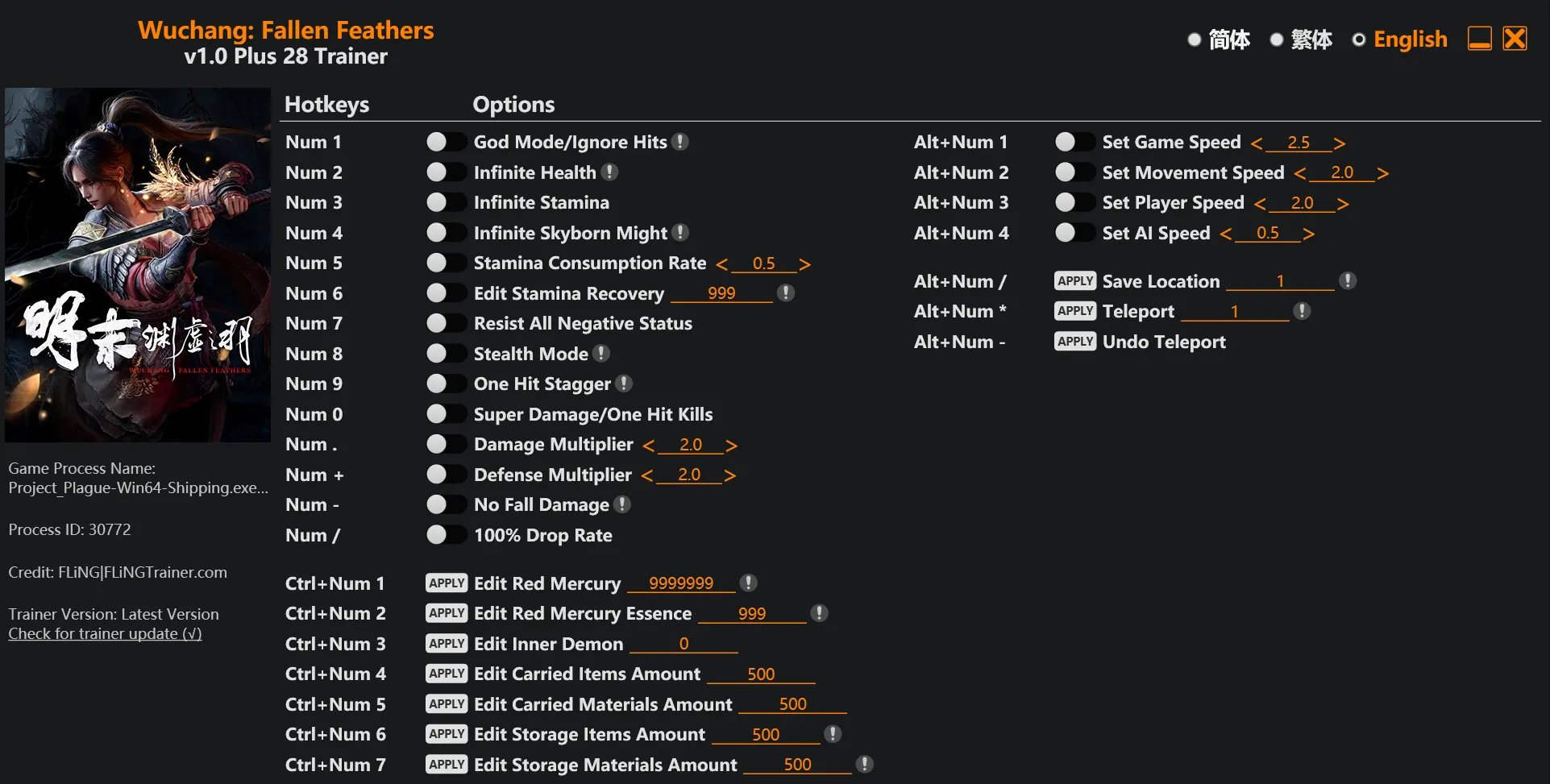
Task: Click the info icon beside Infinite Health
Action: click(x=610, y=172)
